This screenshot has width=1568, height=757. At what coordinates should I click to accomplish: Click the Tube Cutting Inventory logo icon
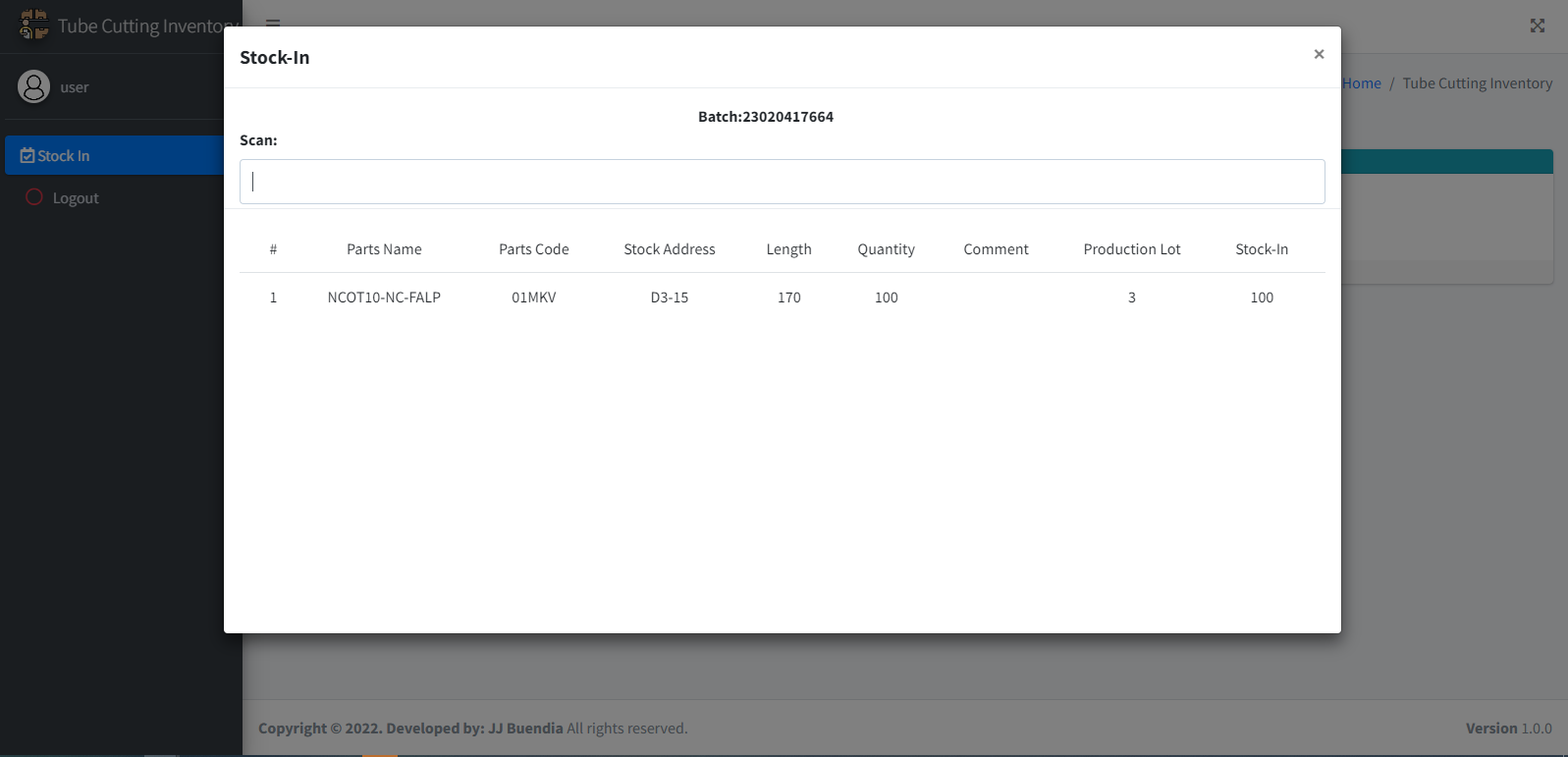pyautogui.click(x=33, y=25)
